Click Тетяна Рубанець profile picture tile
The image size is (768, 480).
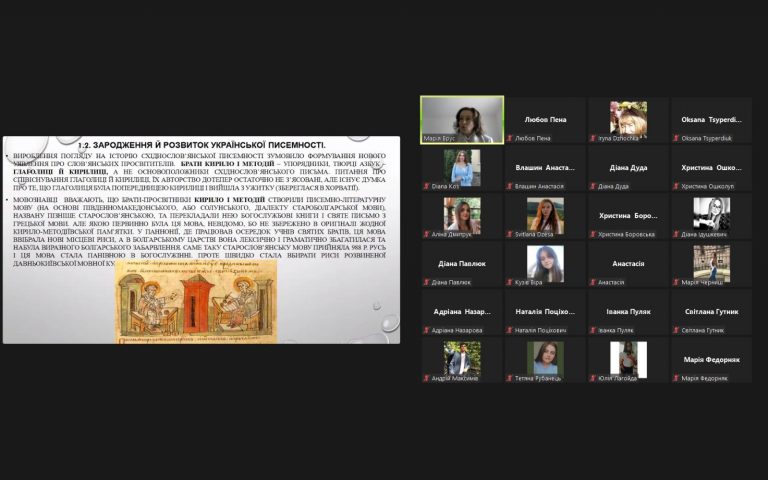tap(545, 360)
